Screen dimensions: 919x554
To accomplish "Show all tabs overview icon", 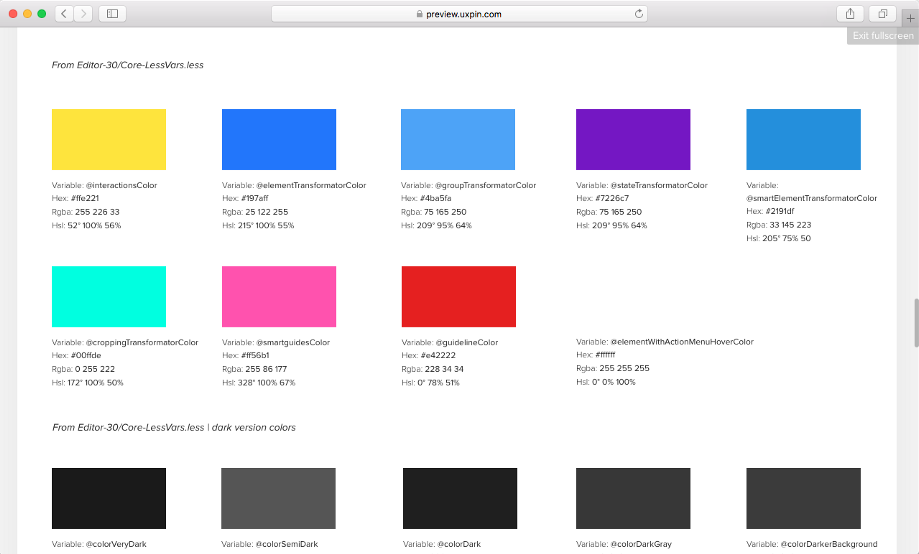I will pyautogui.click(x=883, y=14).
